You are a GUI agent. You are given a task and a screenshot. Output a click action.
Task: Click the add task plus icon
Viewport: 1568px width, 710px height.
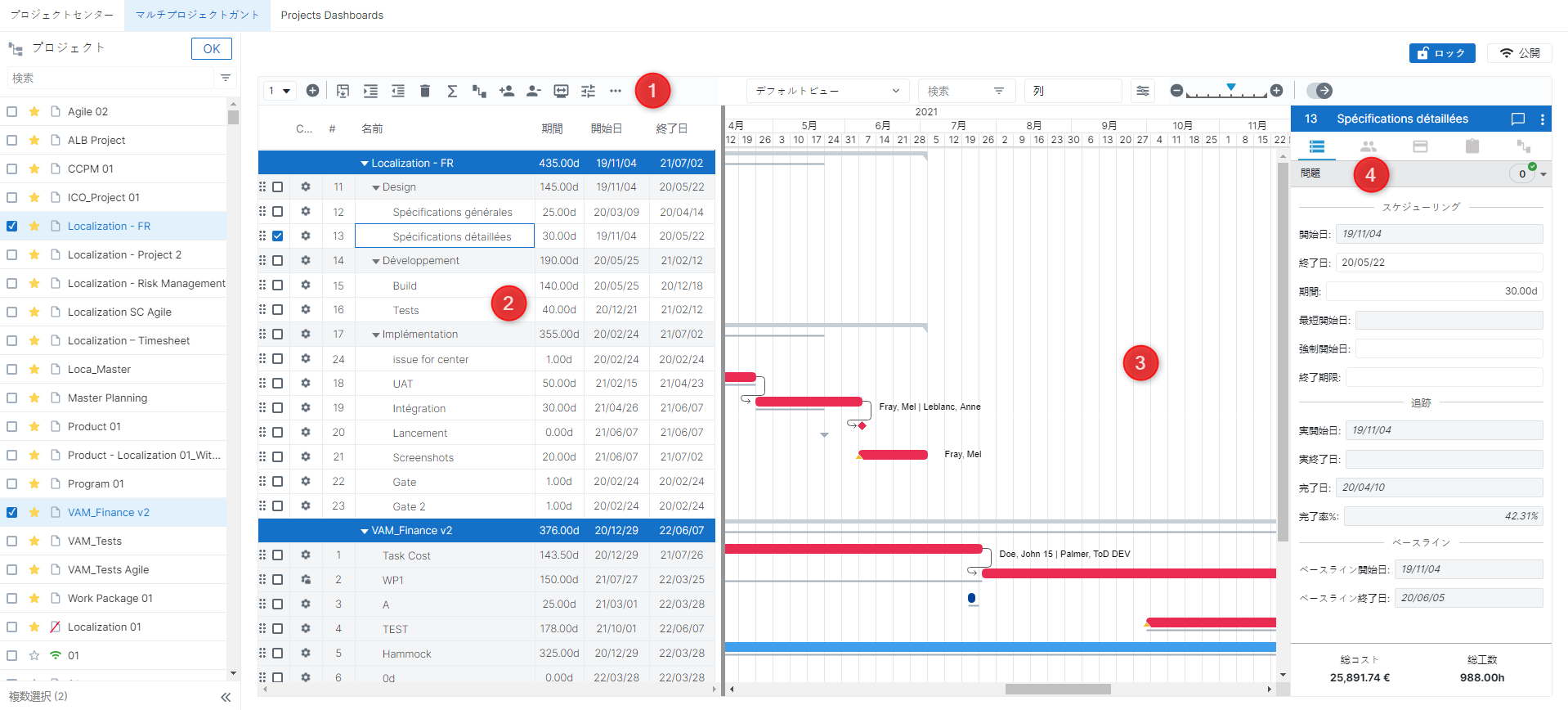312,91
